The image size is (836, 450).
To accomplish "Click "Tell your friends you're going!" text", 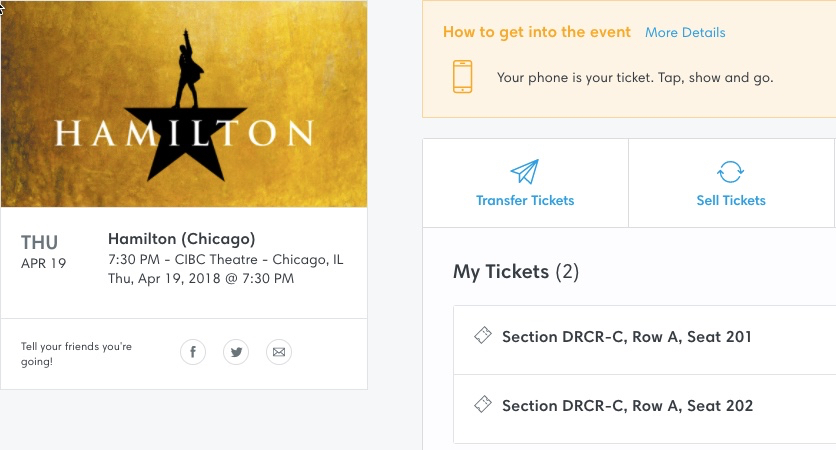I will 76,353.
